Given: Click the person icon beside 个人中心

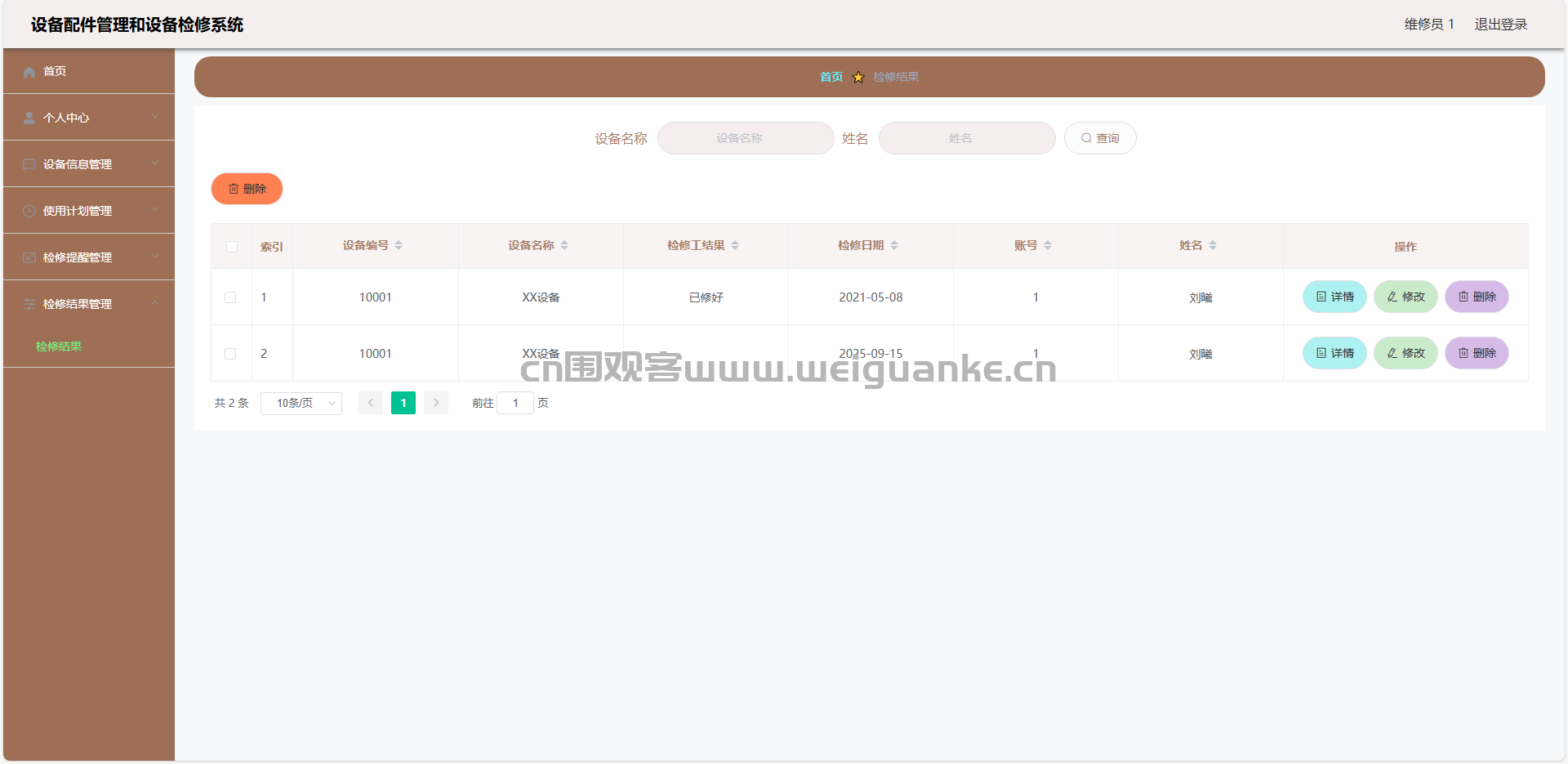Looking at the screenshot, I should [x=29, y=118].
